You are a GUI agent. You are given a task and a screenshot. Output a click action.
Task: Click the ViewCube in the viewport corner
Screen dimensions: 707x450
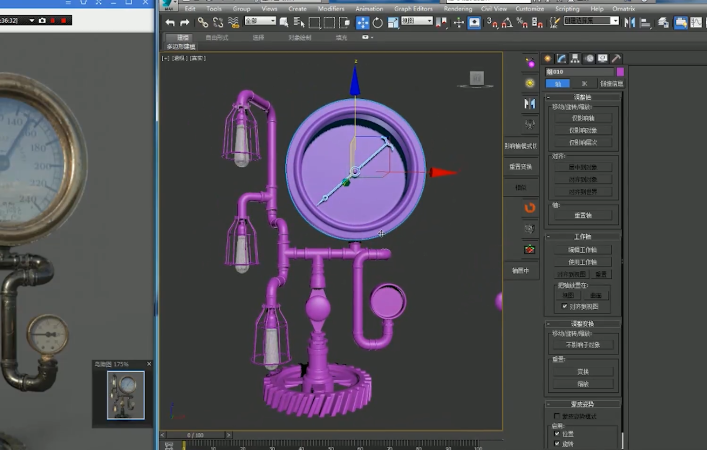click(477, 78)
